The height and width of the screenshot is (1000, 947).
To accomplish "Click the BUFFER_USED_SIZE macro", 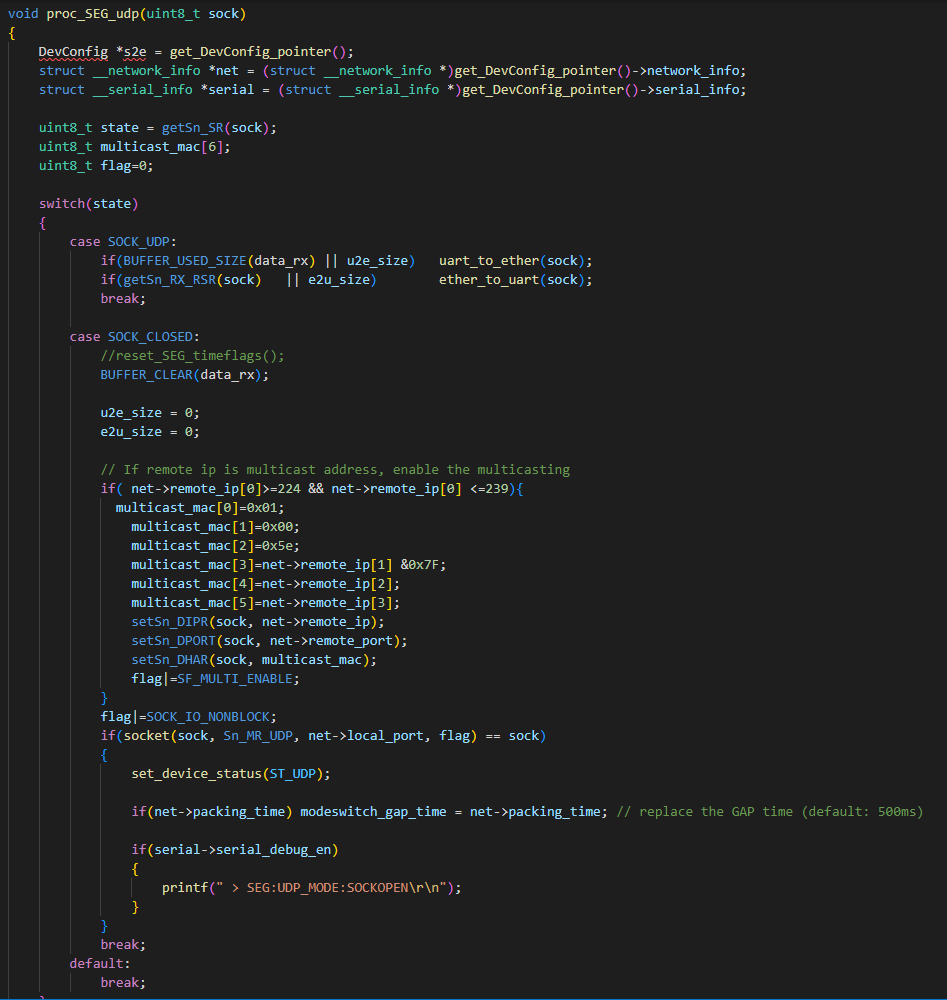I will [x=185, y=261].
